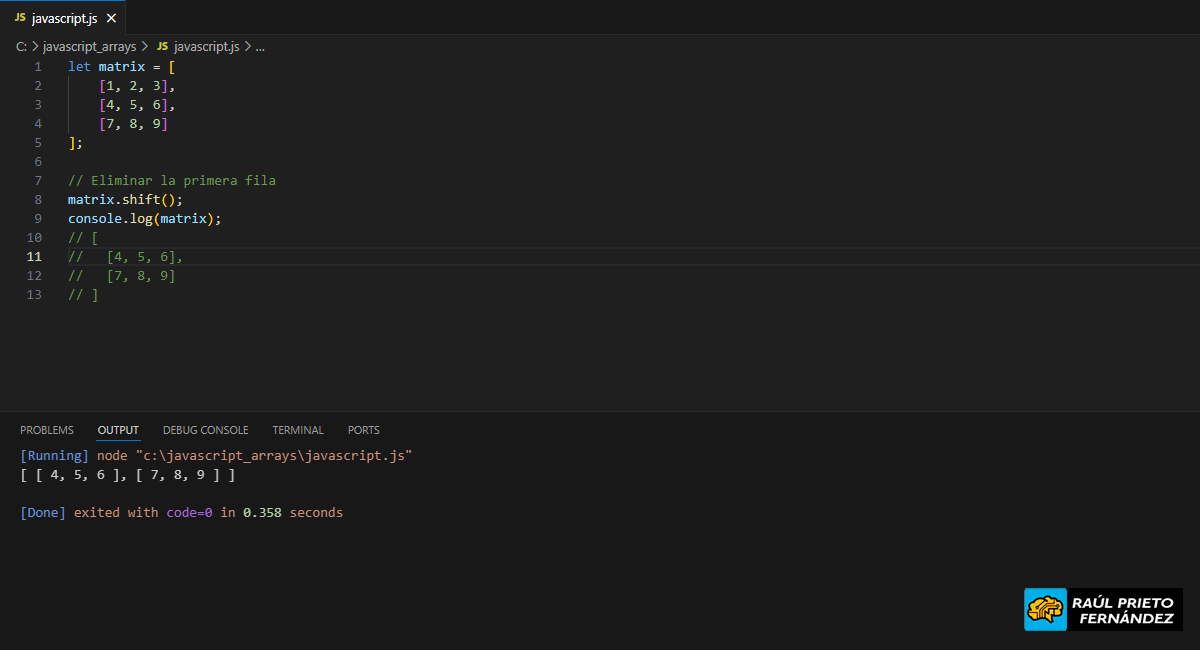Expand the breadcrumb ellipsis symbol list
The height and width of the screenshot is (650, 1200).
click(x=260, y=46)
